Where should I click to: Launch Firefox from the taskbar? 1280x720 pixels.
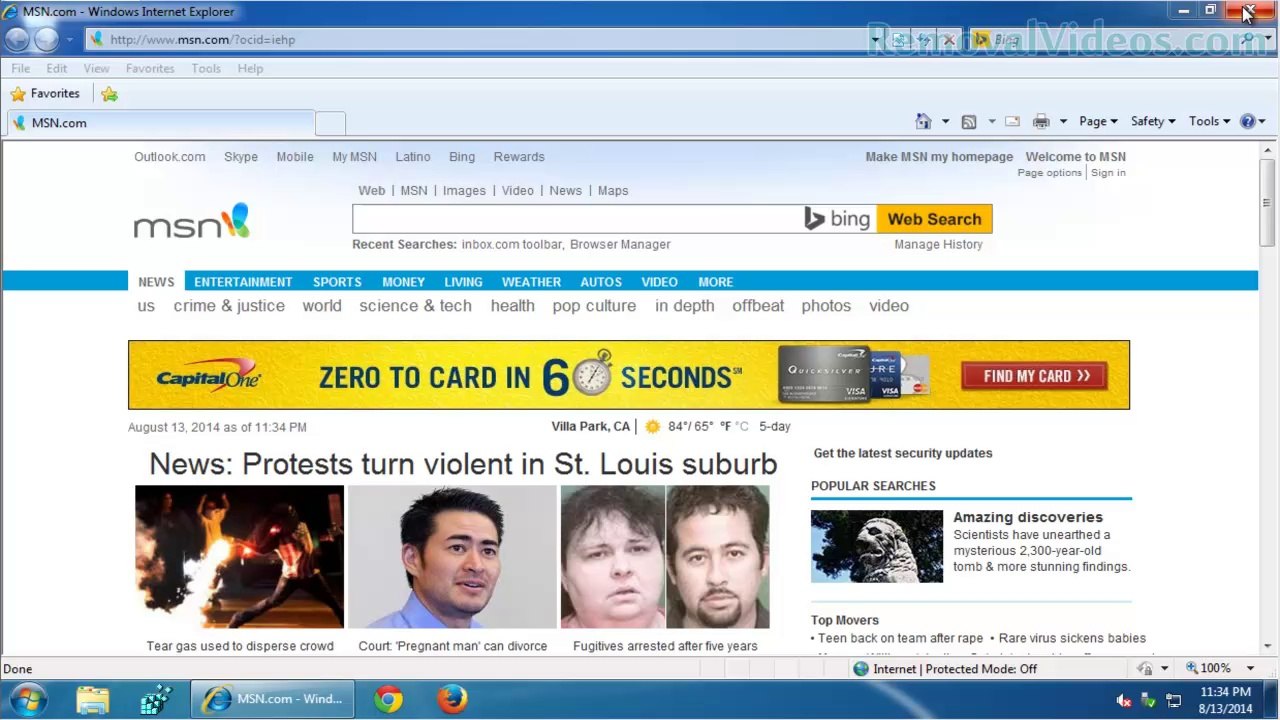(452, 699)
